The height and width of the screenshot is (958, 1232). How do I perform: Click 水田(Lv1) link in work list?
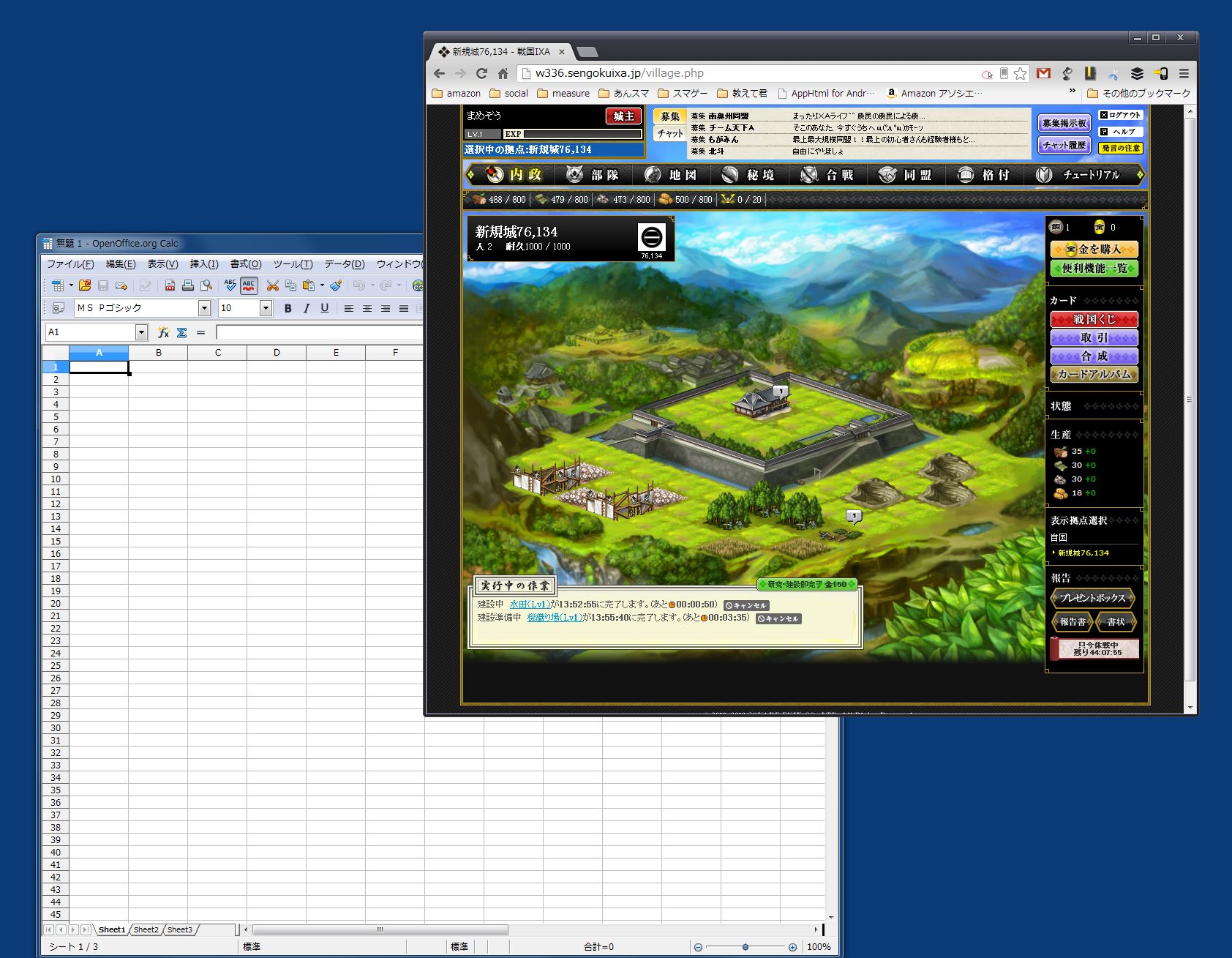coord(530,605)
